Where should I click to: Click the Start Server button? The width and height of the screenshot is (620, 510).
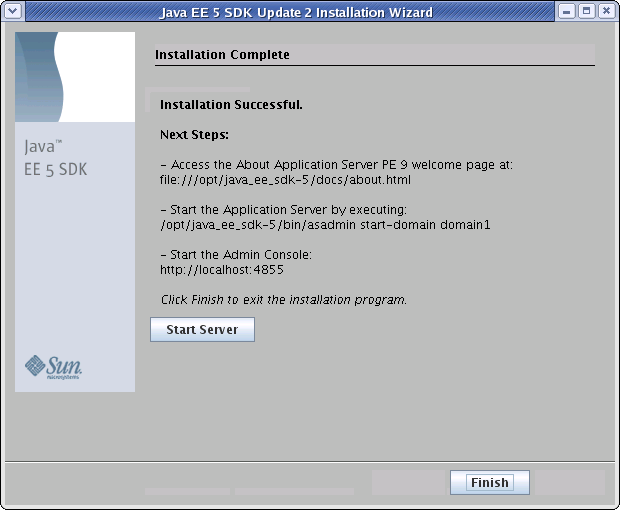tap(202, 329)
